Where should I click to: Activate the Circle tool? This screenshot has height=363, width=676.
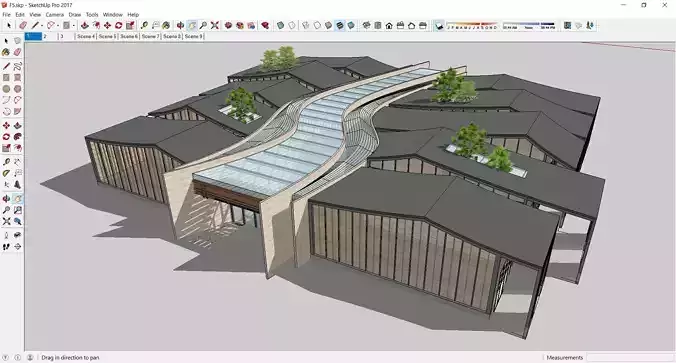pos(6,89)
